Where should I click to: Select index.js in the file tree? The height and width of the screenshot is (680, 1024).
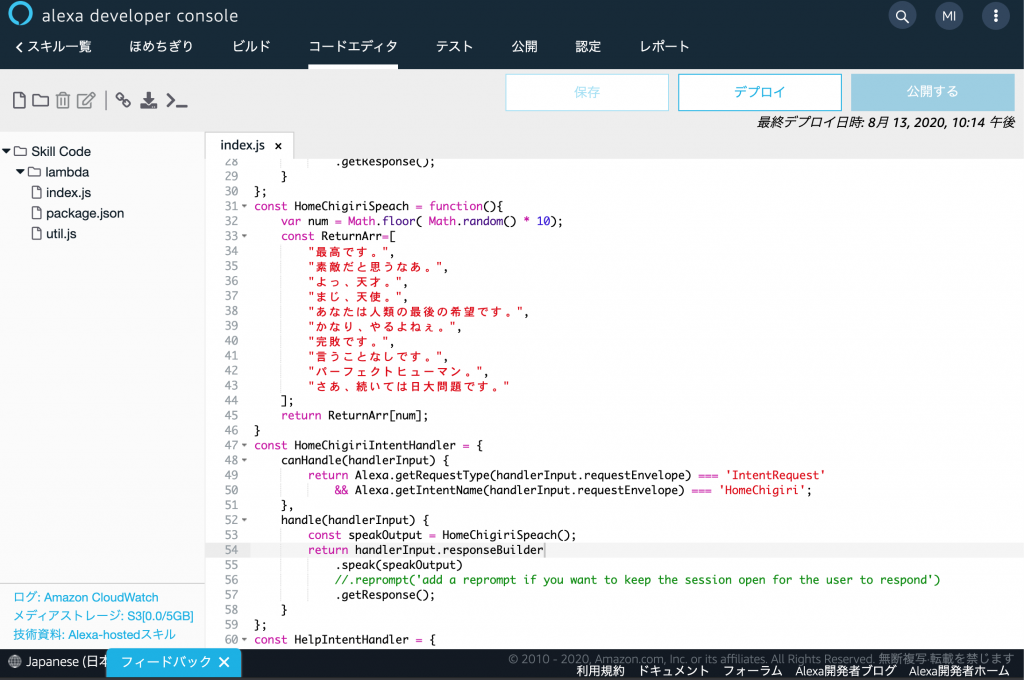pyautogui.click(x=68, y=193)
